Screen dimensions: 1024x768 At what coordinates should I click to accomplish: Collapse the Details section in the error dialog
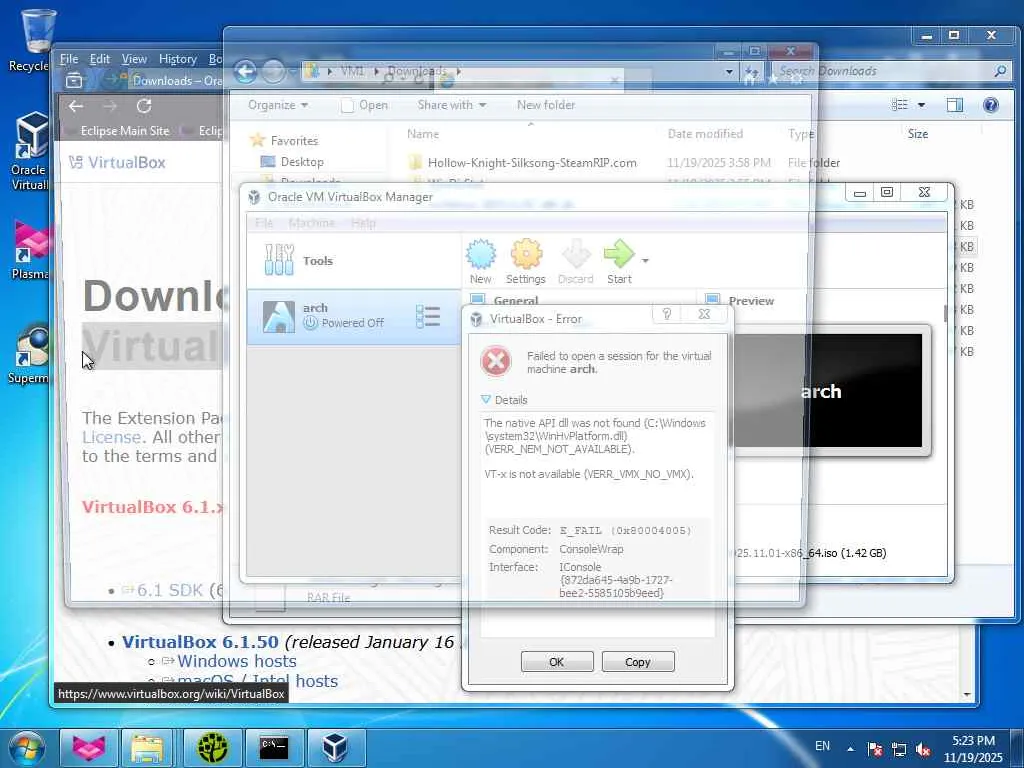click(x=504, y=400)
